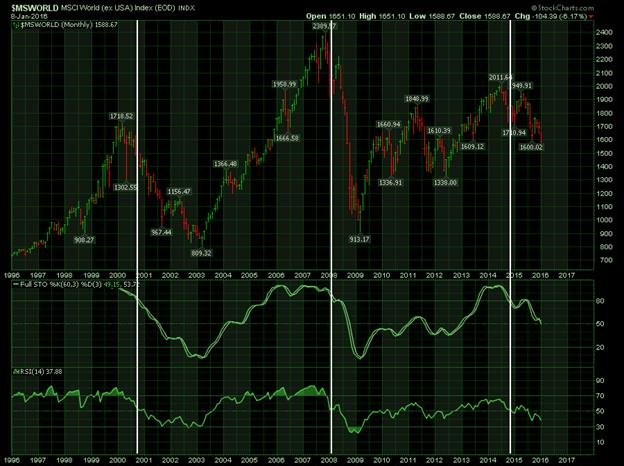
Task: Click the StockCharts.com watermark
Action: [x=562, y=8]
